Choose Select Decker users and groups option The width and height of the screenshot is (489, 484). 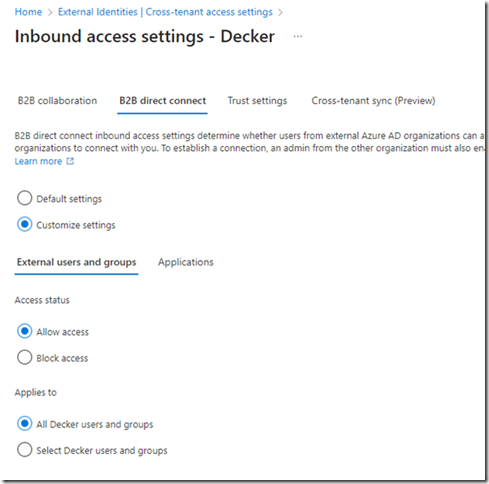point(25,450)
